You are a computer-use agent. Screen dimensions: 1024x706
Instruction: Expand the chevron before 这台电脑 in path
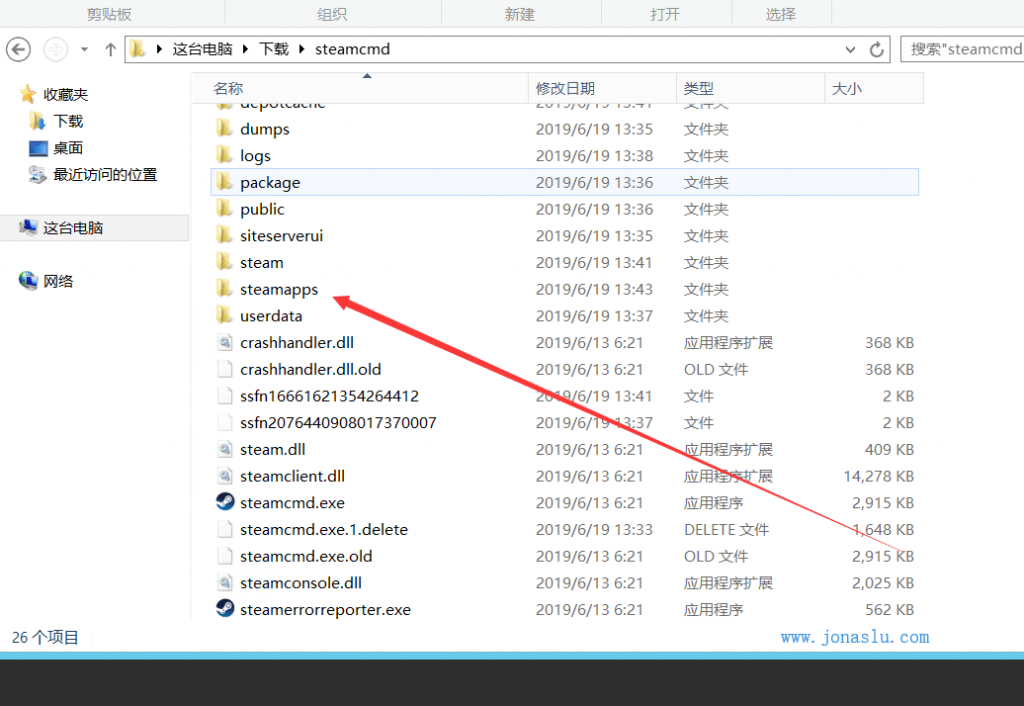[159, 49]
